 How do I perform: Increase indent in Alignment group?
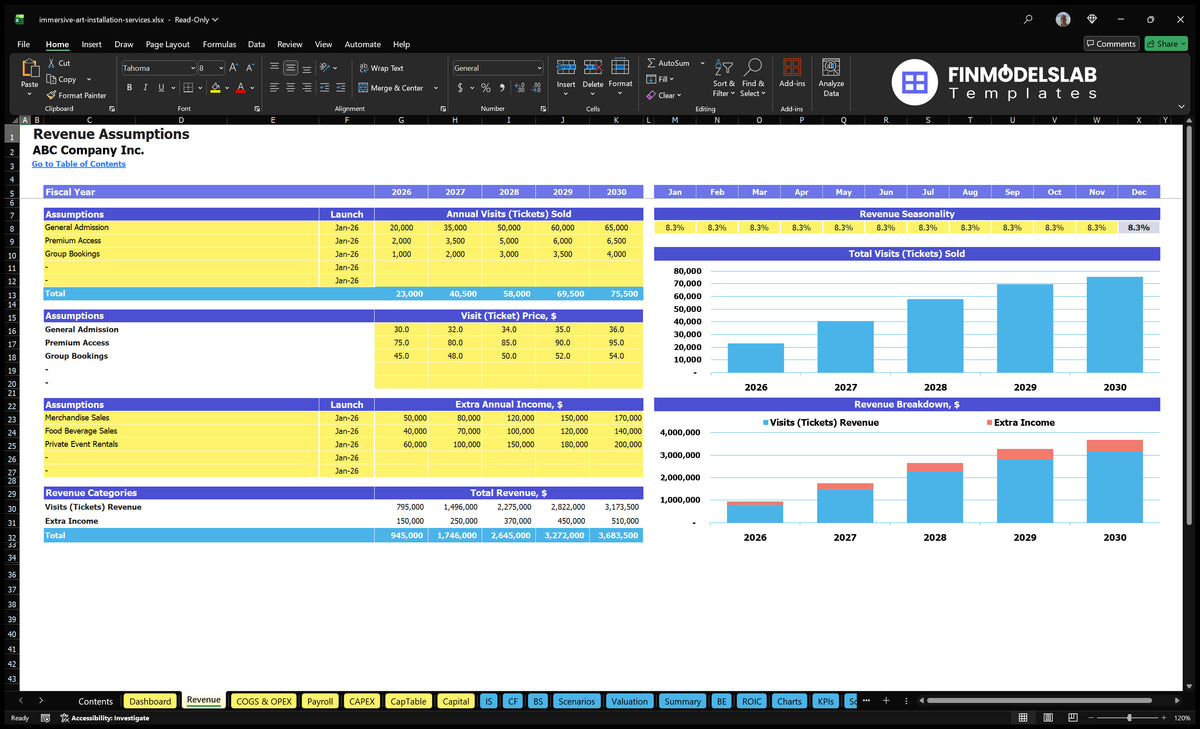click(x=340, y=88)
